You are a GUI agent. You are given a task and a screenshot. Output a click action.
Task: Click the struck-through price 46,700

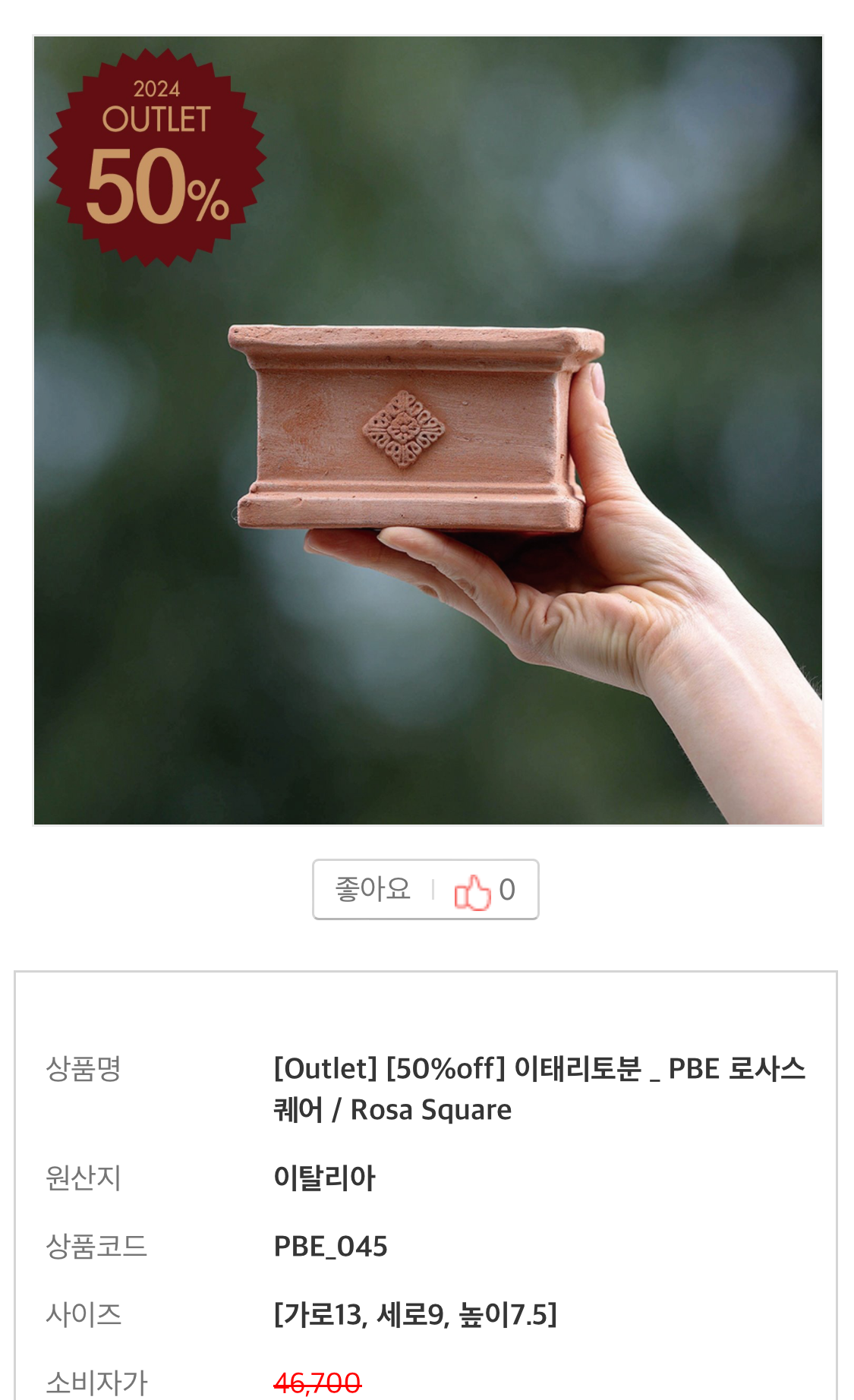pyautogui.click(x=317, y=1383)
